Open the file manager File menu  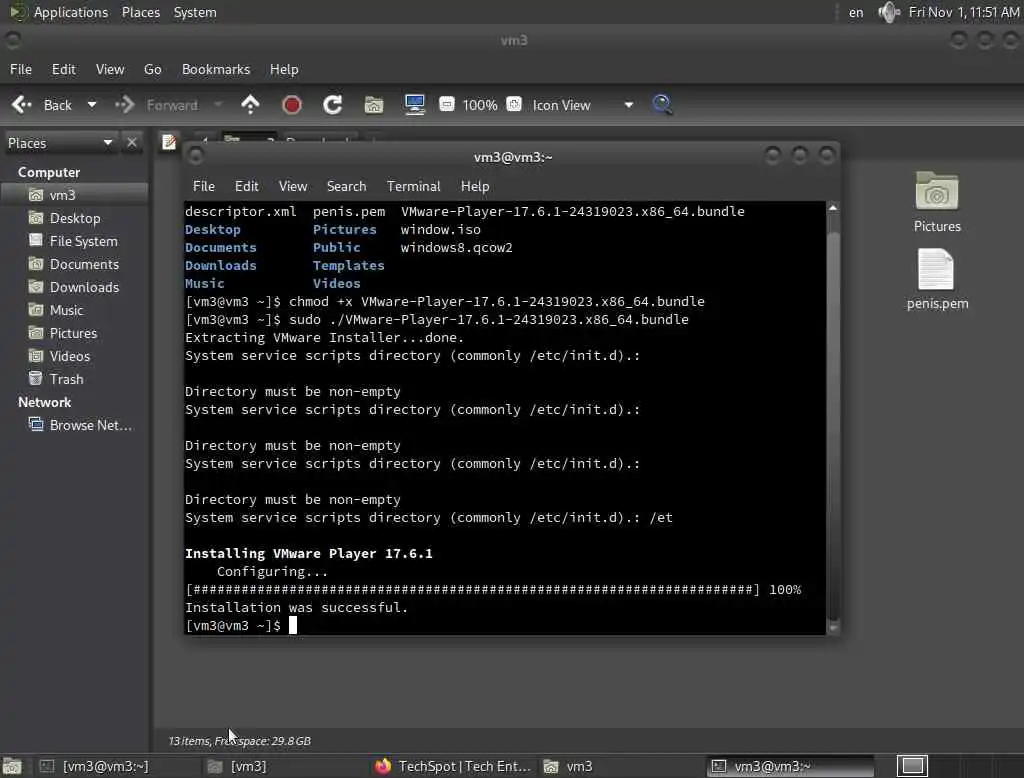point(21,69)
